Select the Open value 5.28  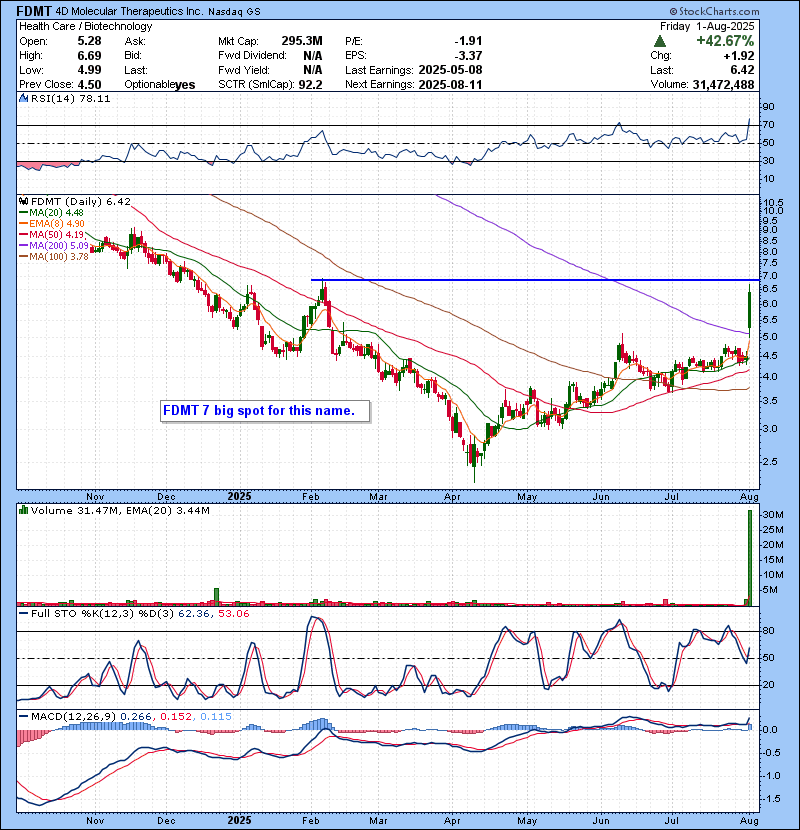click(89, 41)
